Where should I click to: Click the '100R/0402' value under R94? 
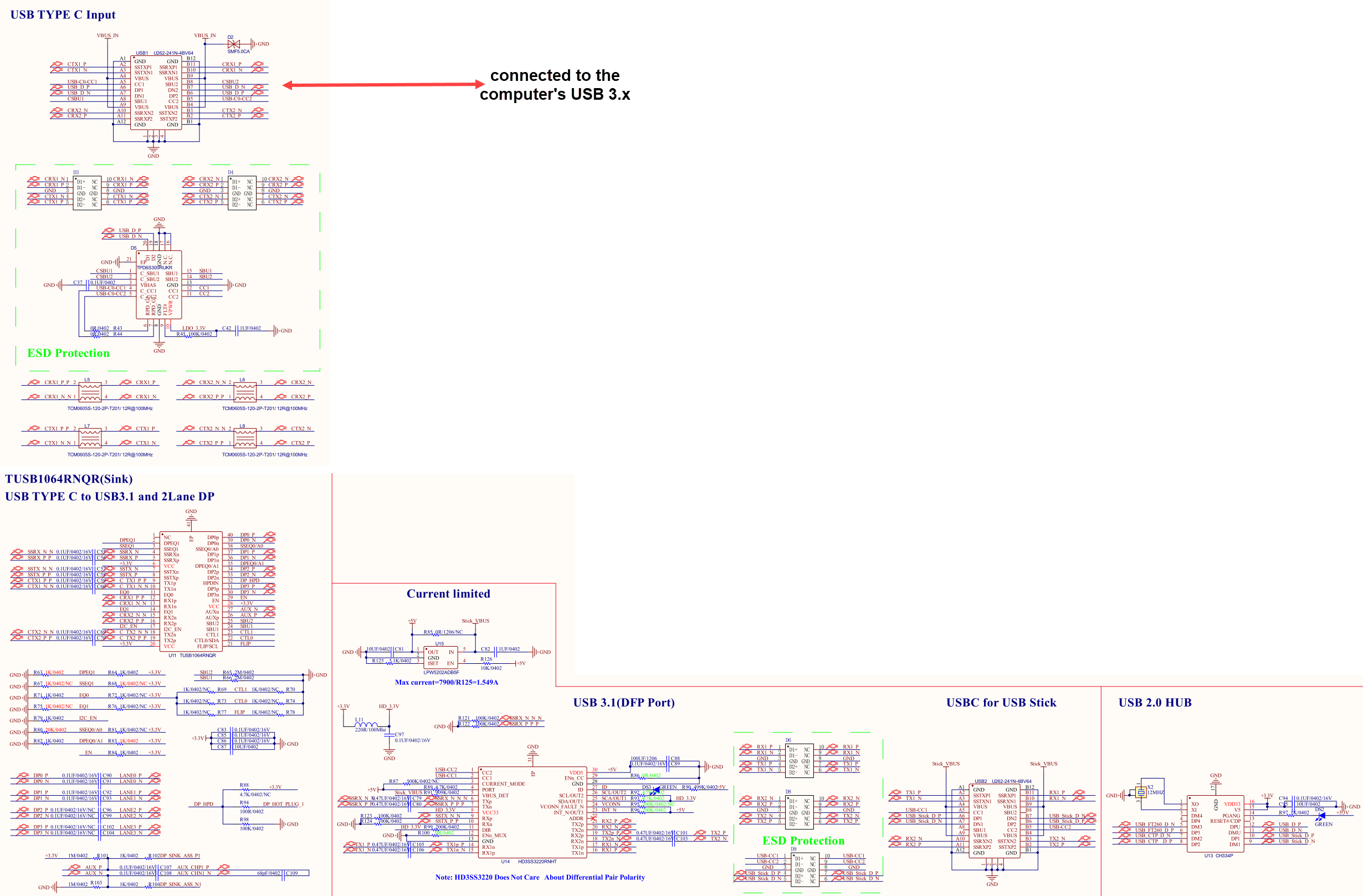(x=252, y=812)
